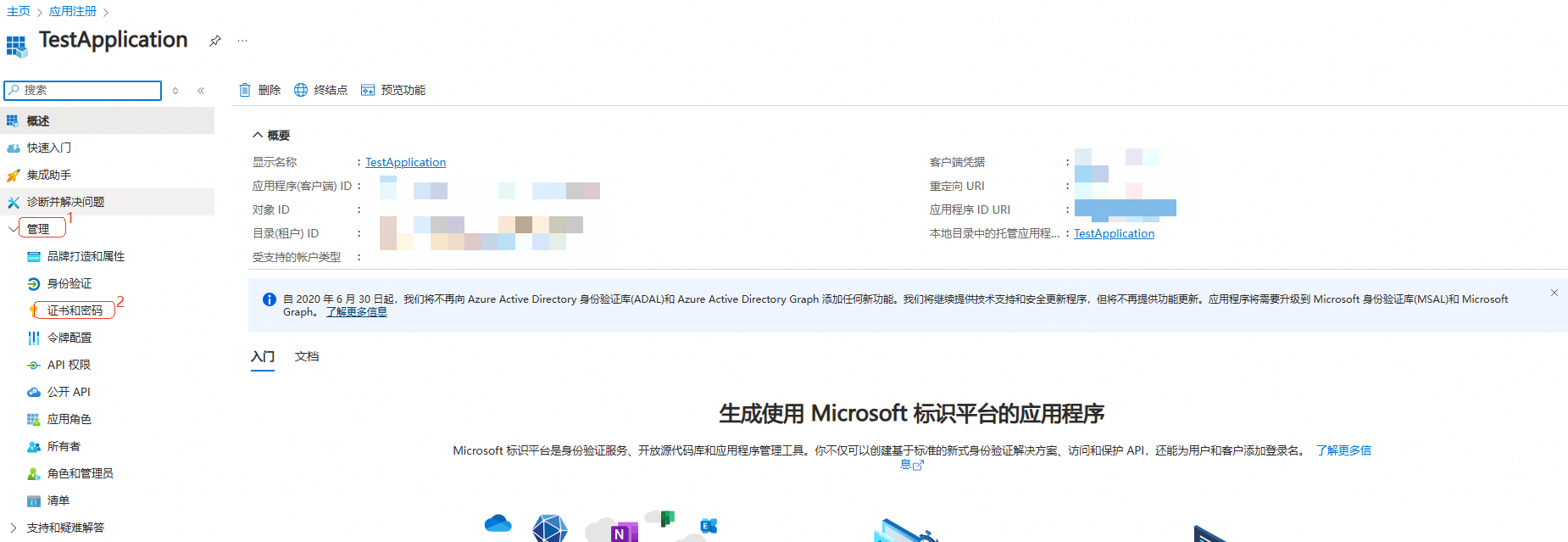
Task: Open 了解更多信息 link in info banner
Action: 357,312
